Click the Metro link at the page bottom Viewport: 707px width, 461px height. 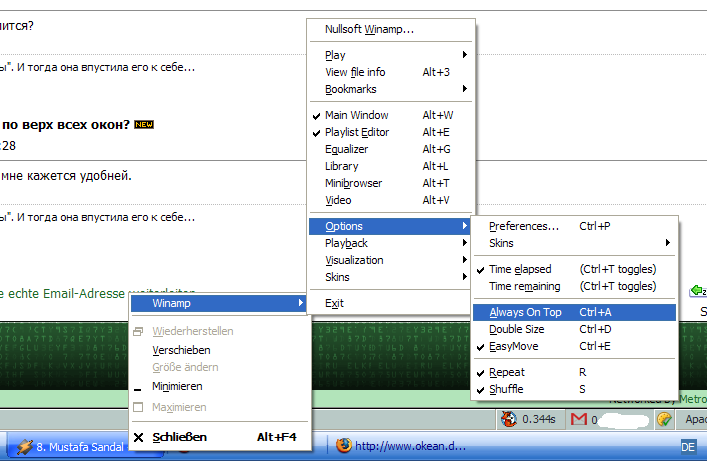[693, 399]
